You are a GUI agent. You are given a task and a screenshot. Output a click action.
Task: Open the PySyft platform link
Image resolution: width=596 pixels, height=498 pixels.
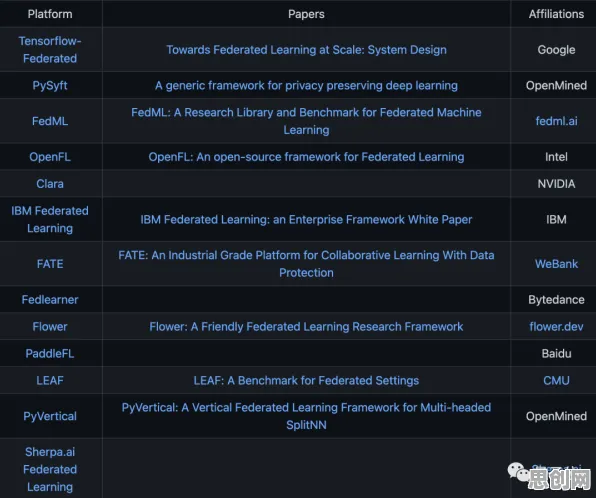[50, 85]
